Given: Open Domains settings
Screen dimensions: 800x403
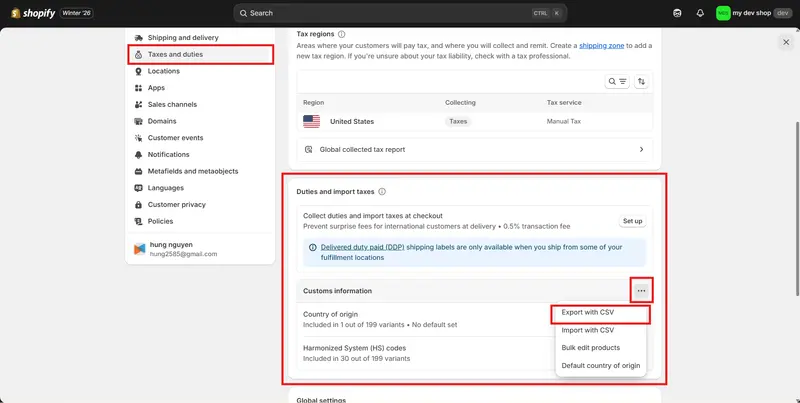Looking at the screenshot, I should tap(200, 121).
